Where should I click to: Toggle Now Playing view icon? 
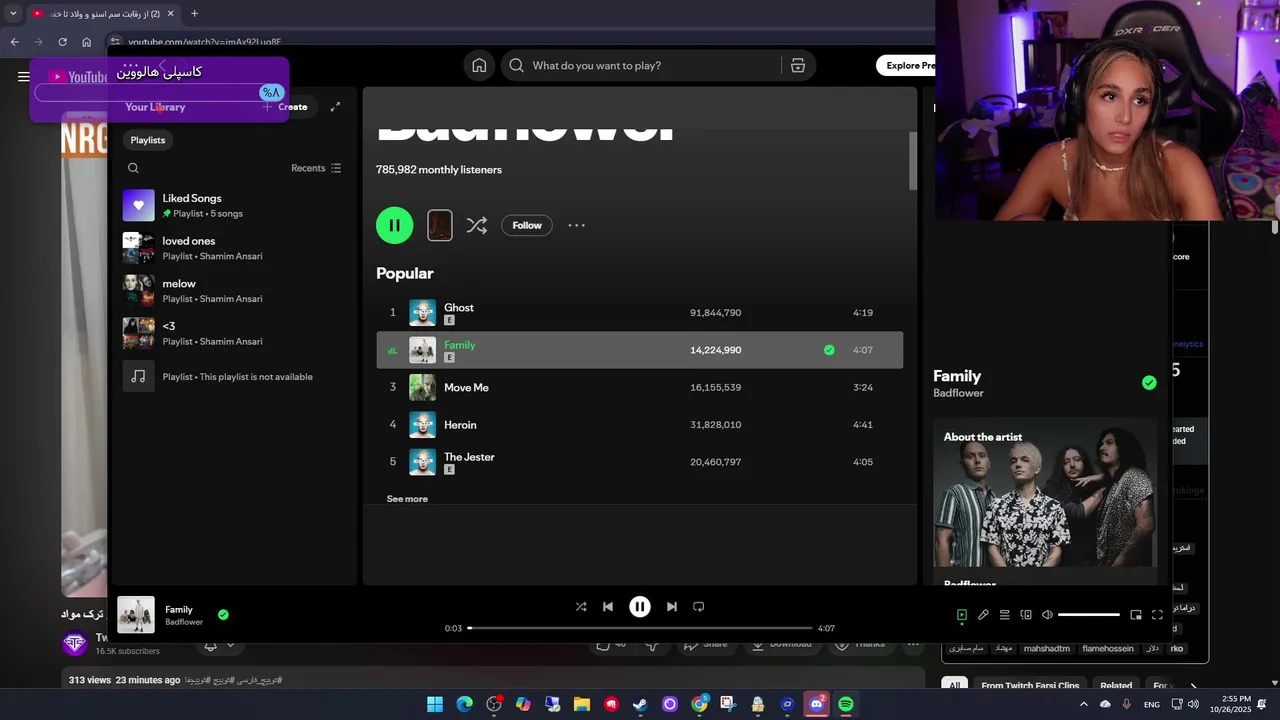click(962, 615)
